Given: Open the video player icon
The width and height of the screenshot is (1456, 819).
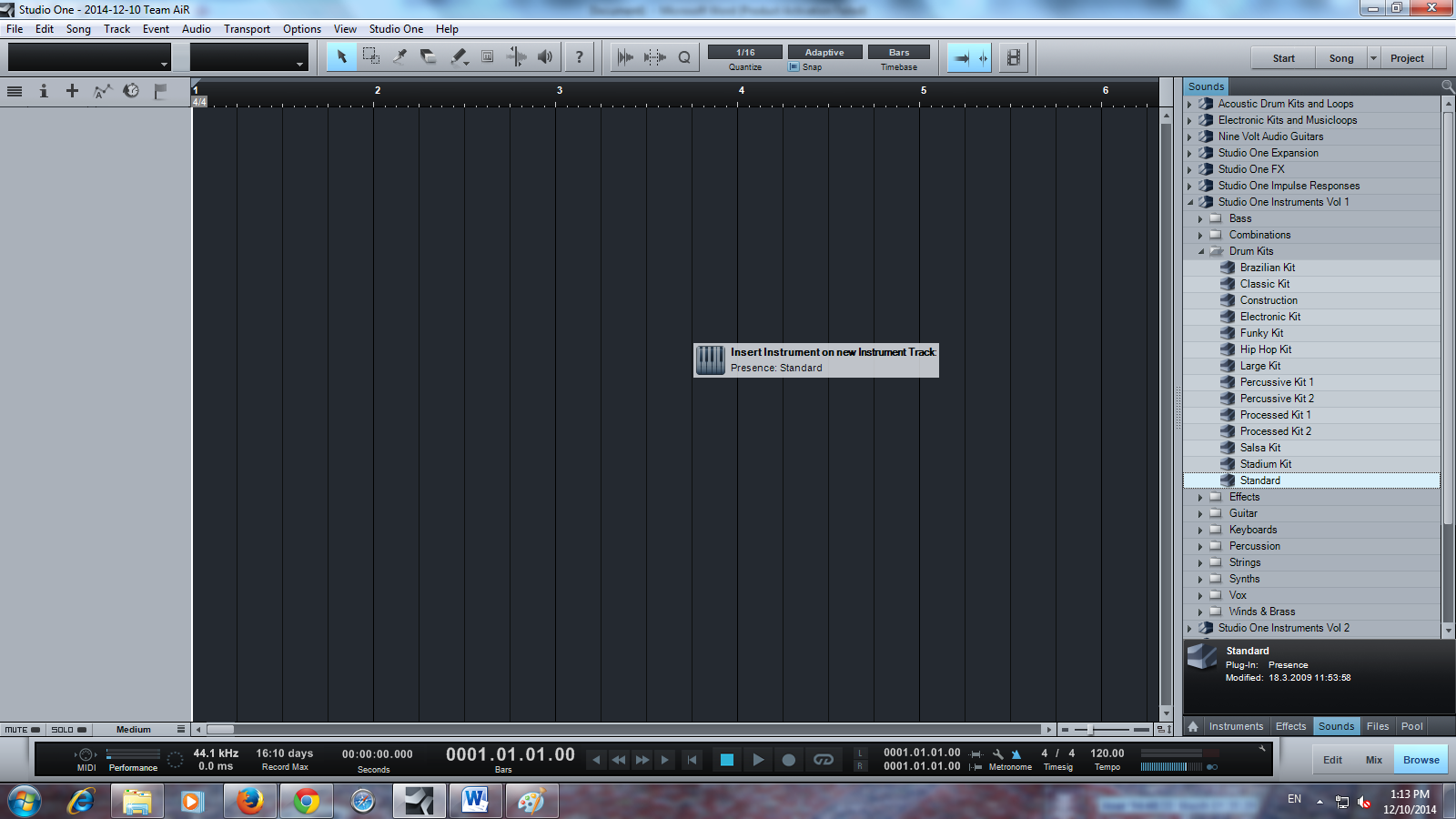Looking at the screenshot, I should coord(1013,57).
